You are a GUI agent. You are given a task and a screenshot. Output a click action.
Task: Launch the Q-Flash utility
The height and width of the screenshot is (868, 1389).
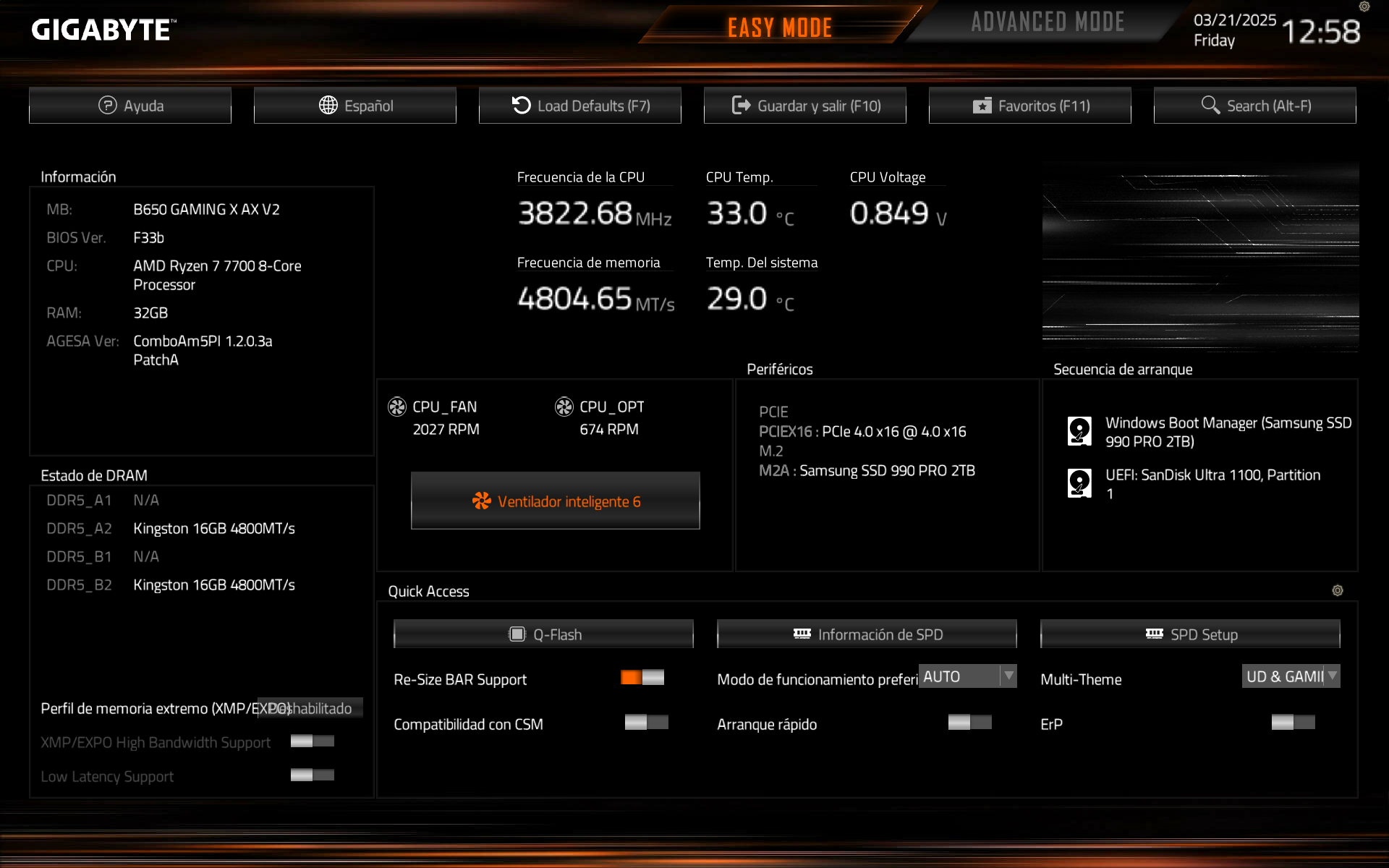coord(543,634)
